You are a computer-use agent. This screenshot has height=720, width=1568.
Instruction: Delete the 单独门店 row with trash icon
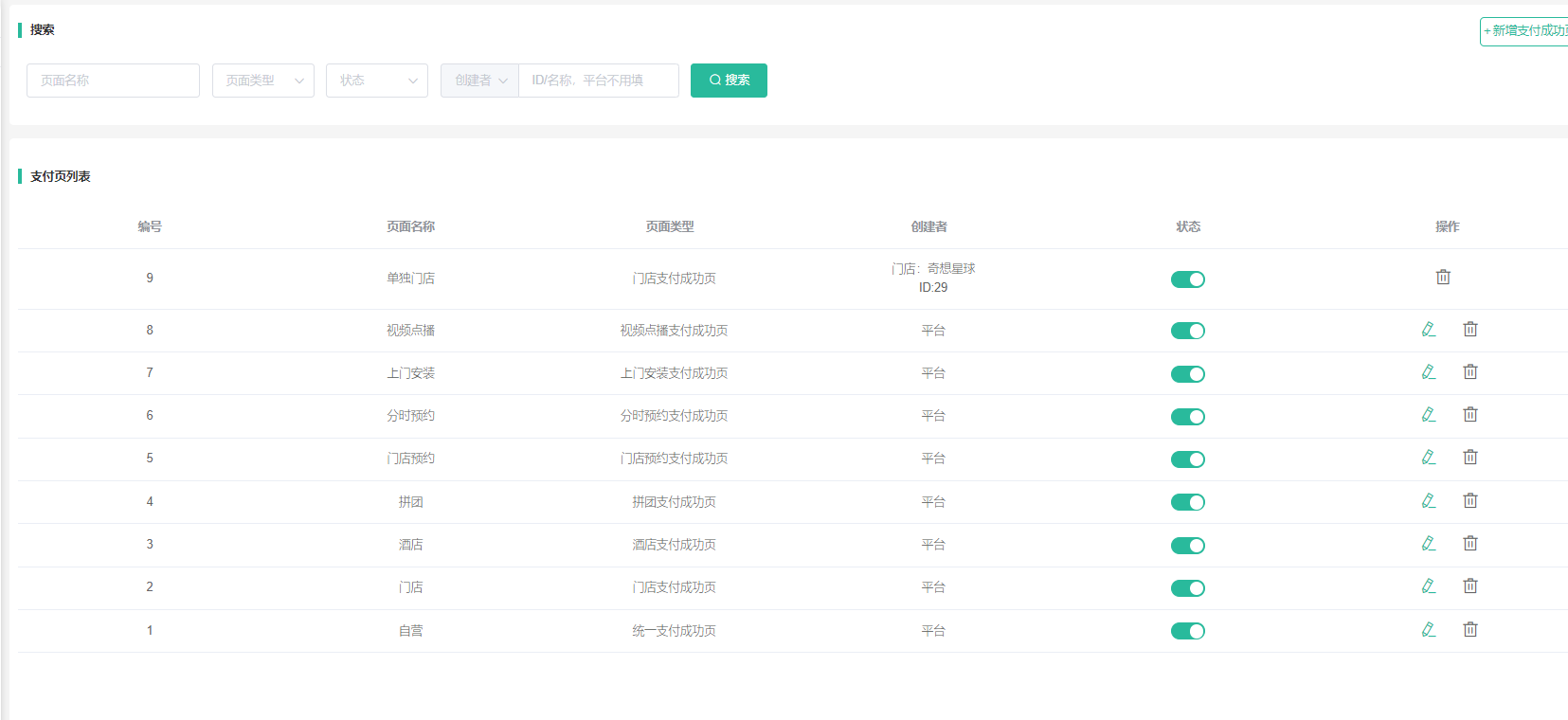(x=1443, y=278)
